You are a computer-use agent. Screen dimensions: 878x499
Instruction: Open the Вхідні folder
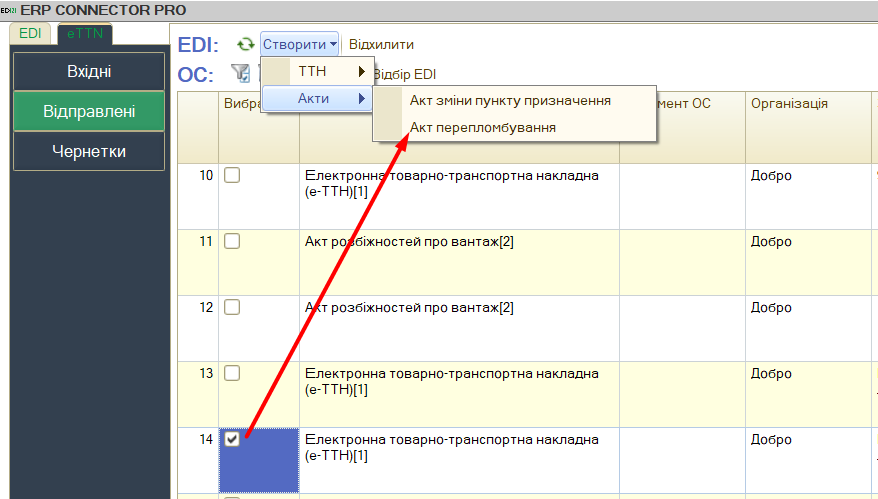(89, 71)
